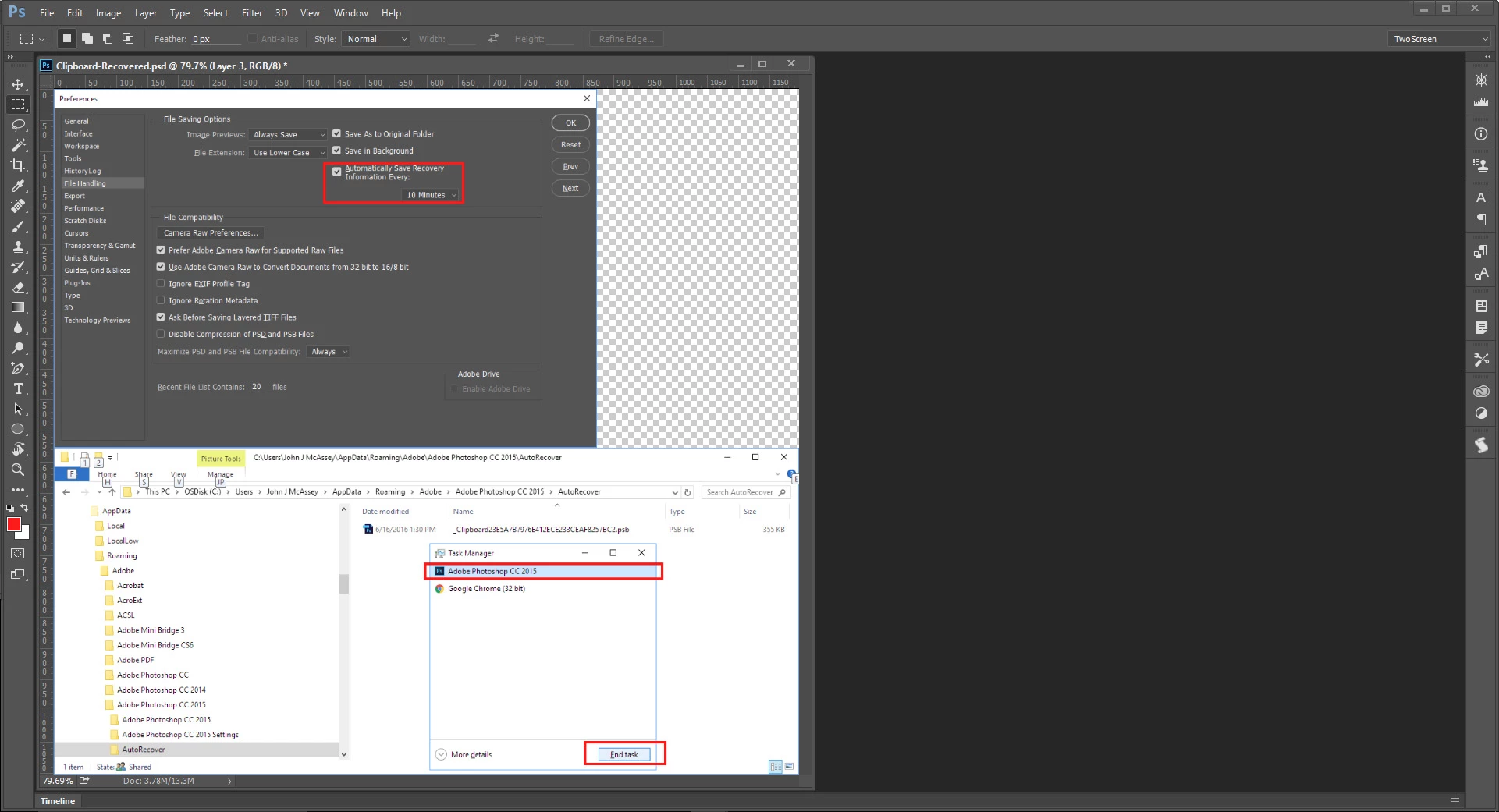Open File Extension dropdown
Screen dimensions: 1499x812
click(288, 153)
